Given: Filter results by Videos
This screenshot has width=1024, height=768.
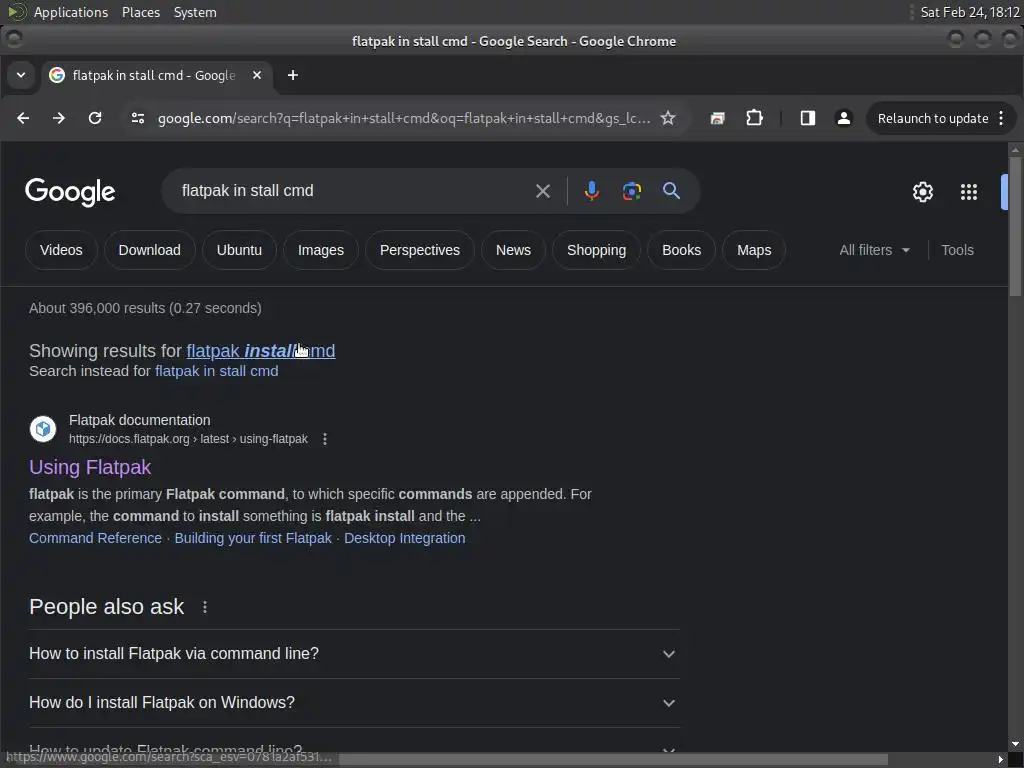Looking at the screenshot, I should click(x=61, y=250).
